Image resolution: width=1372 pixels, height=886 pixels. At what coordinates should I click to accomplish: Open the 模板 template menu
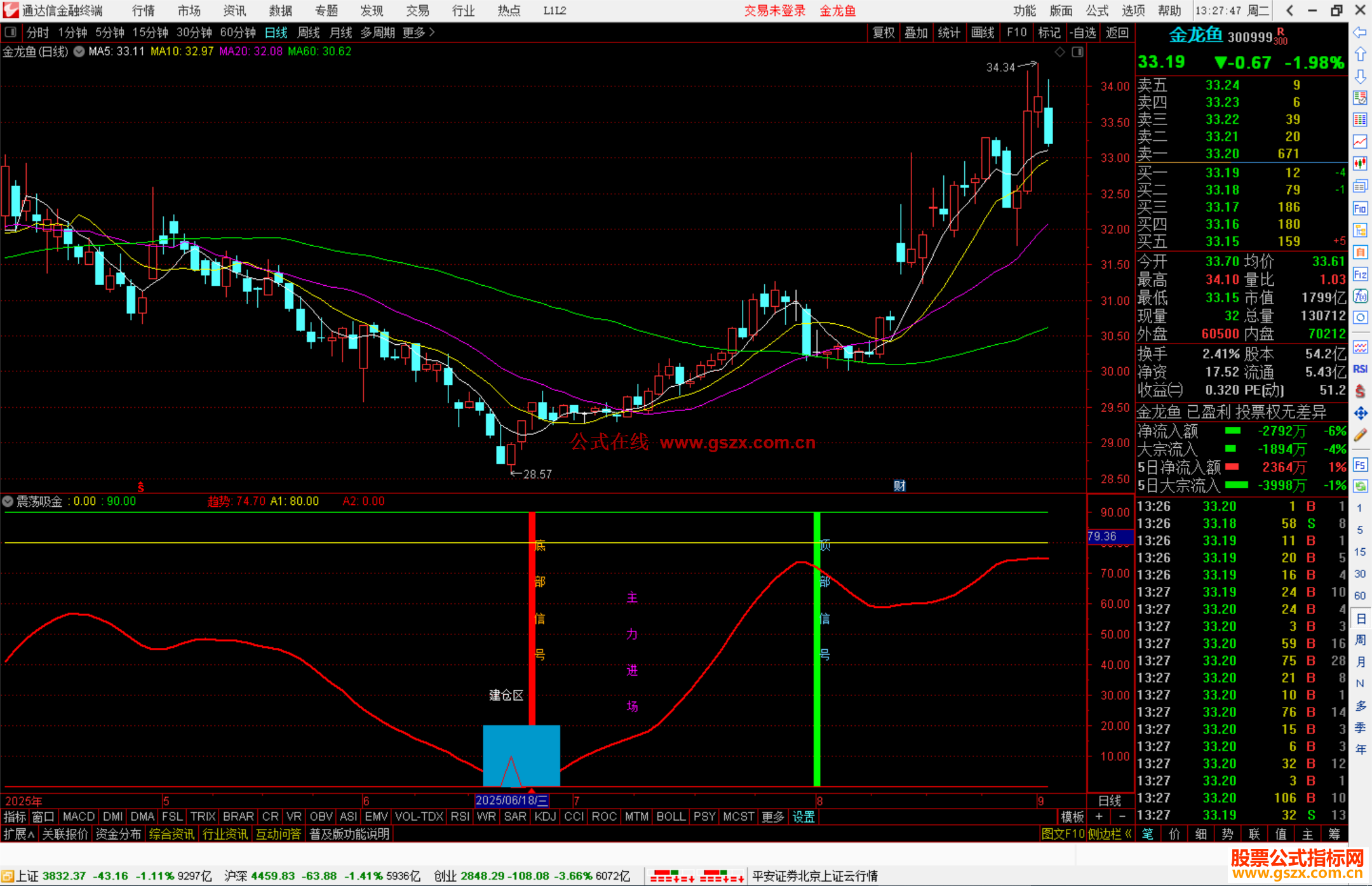point(1072,817)
